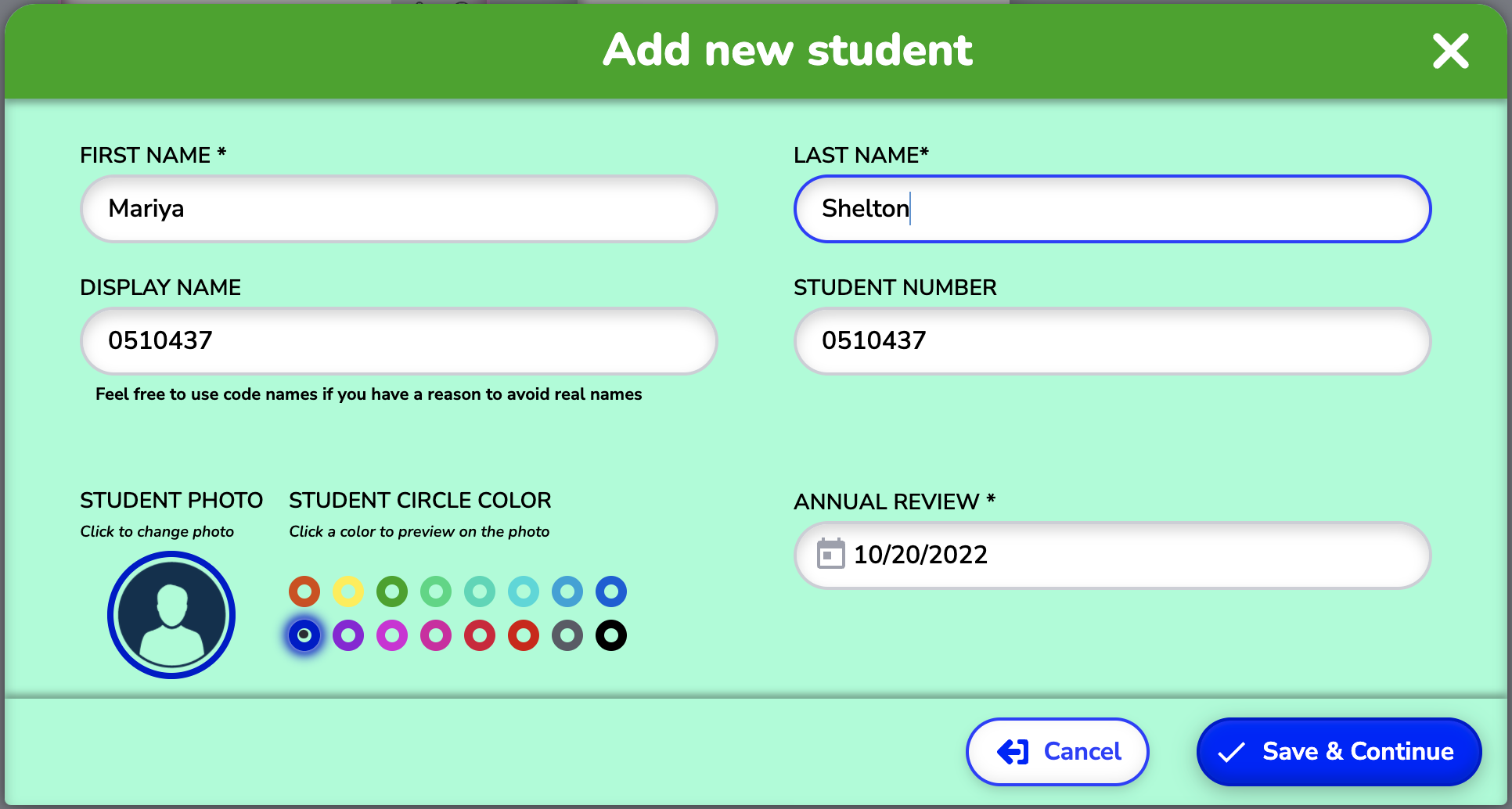Screen dimensions: 1512x809
Task: Open the Annual Review date field
Action: (x=1113, y=555)
